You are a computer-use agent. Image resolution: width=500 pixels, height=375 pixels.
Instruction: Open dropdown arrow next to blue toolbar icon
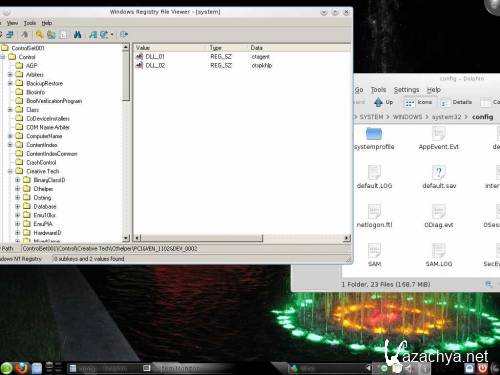pos(112,34)
